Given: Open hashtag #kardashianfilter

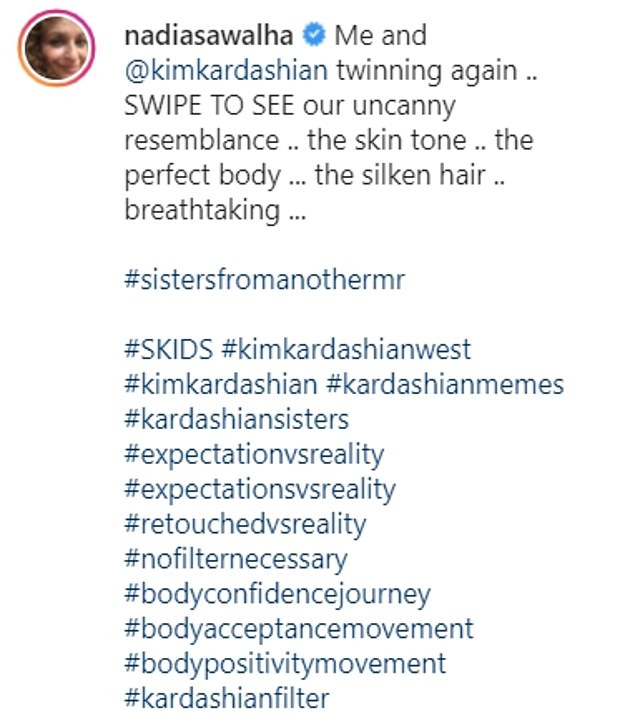Looking at the screenshot, I should (x=227, y=698).
